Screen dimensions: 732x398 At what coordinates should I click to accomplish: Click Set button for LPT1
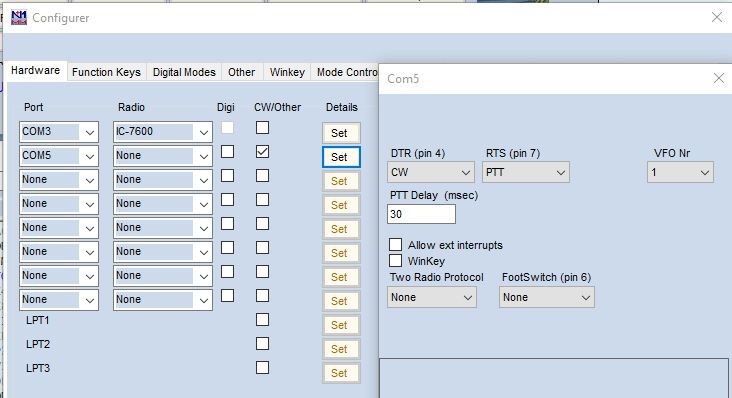pos(341,325)
